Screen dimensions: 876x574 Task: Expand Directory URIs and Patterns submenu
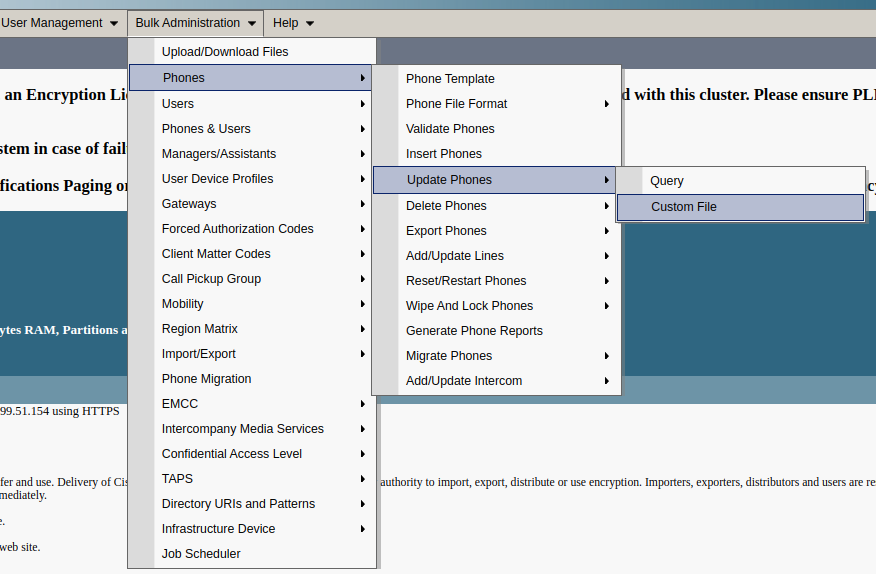pos(238,504)
